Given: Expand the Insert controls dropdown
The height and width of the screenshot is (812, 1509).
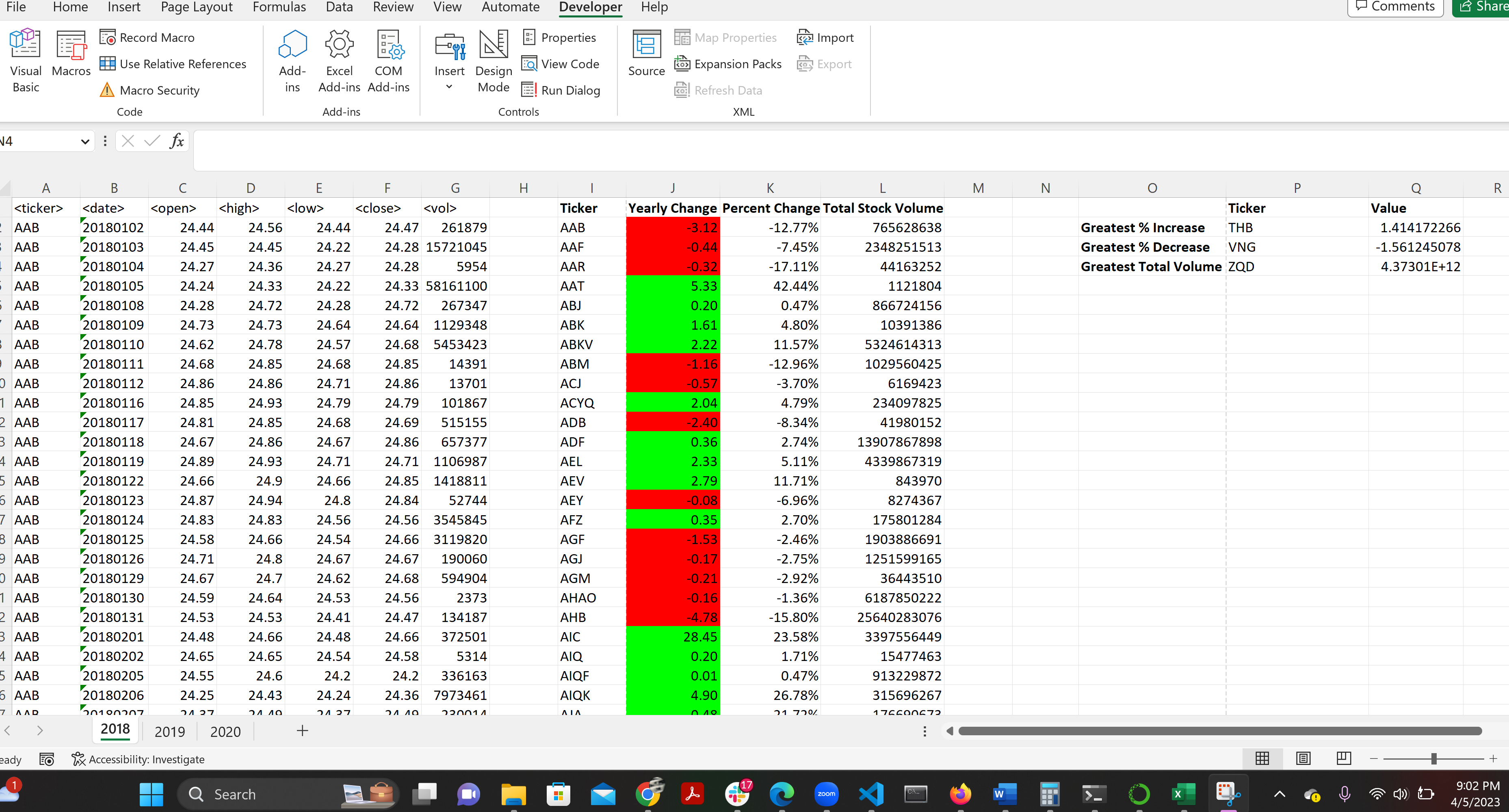Looking at the screenshot, I should (x=449, y=86).
